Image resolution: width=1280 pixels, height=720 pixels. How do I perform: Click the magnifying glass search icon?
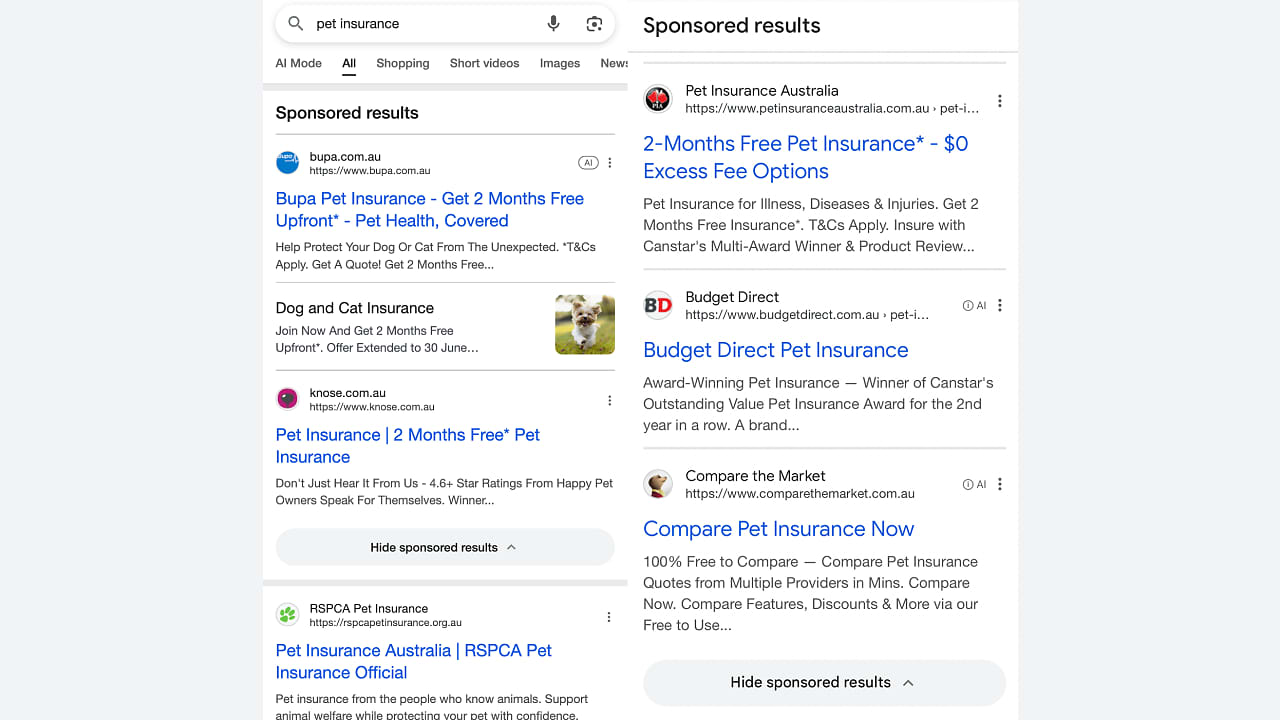pos(295,24)
